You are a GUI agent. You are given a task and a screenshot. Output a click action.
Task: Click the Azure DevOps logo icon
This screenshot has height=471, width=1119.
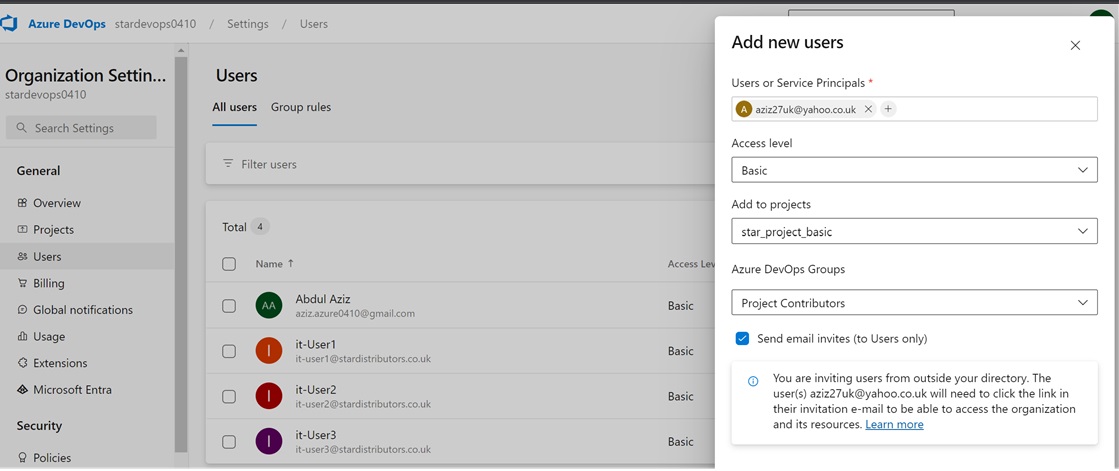coord(9,24)
